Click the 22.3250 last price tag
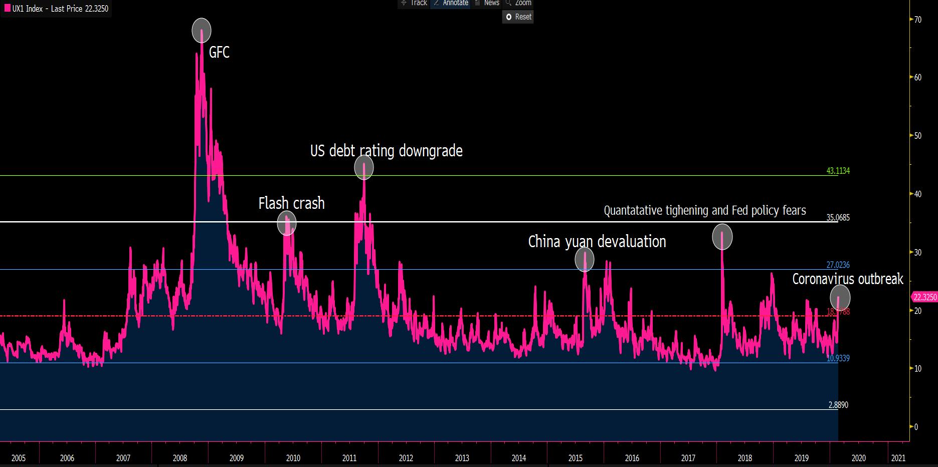938x467 pixels. click(x=924, y=297)
